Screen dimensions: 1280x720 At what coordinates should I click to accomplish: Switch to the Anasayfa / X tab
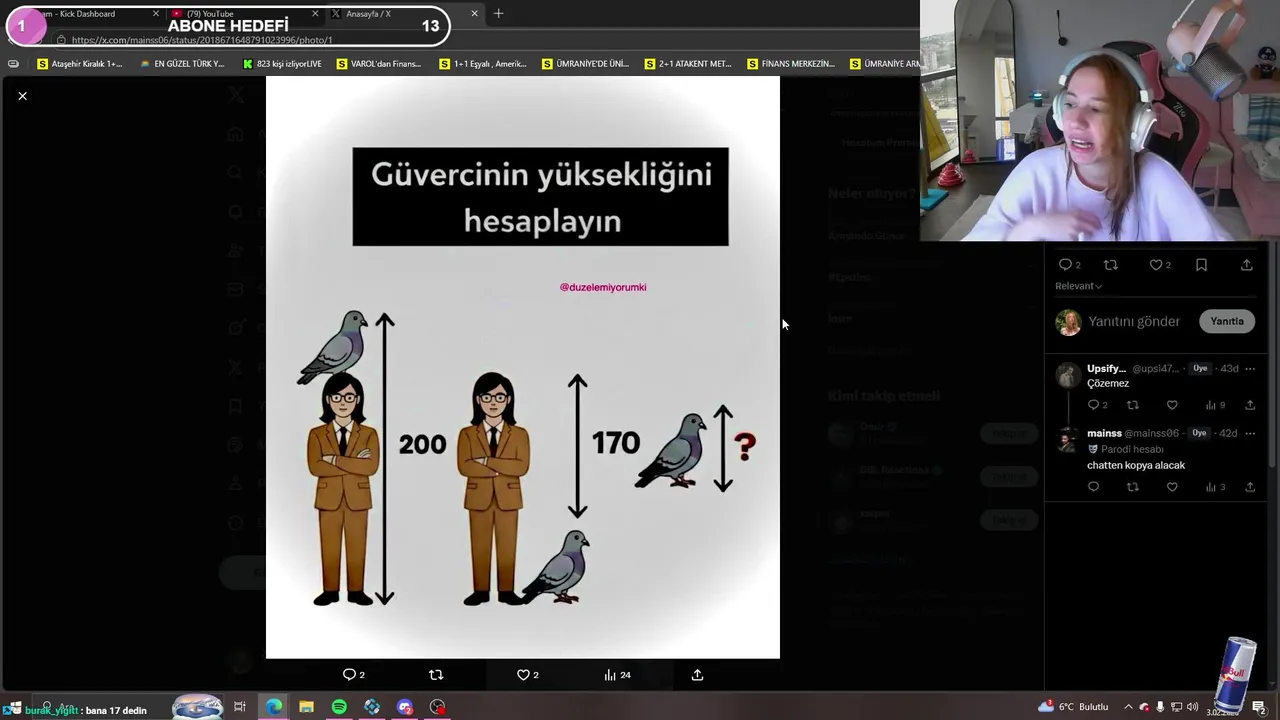tap(368, 14)
